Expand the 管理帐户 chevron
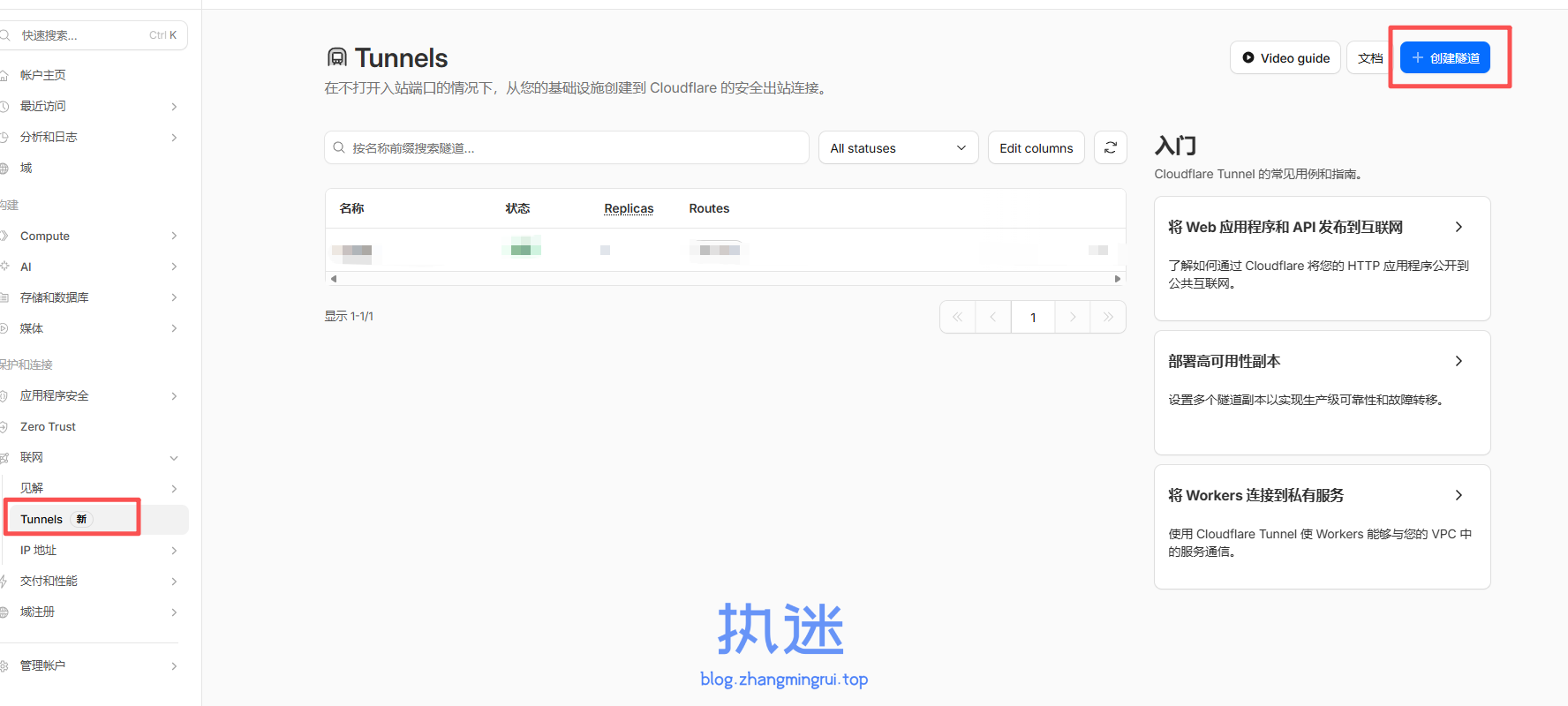 174,666
